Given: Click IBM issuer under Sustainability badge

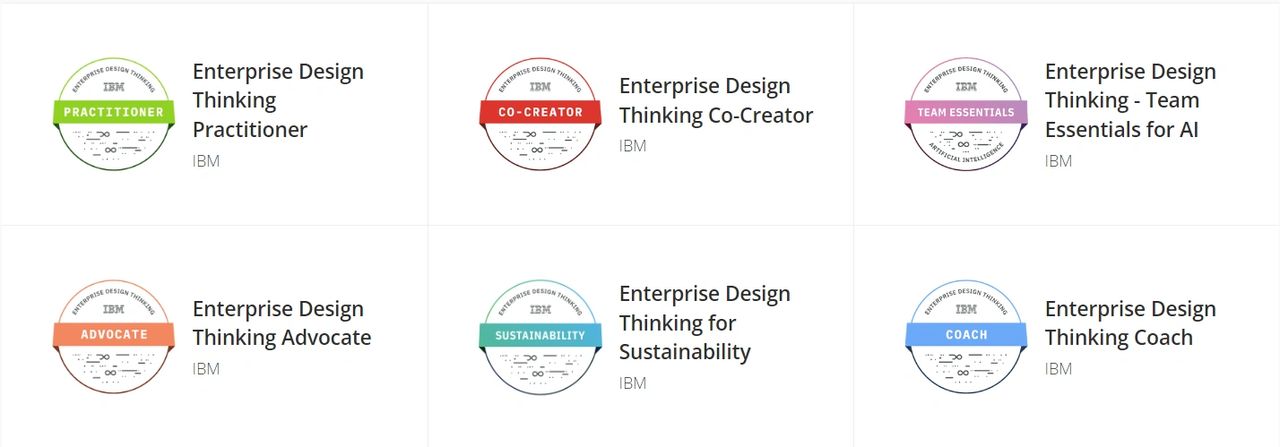Looking at the screenshot, I should [633, 383].
